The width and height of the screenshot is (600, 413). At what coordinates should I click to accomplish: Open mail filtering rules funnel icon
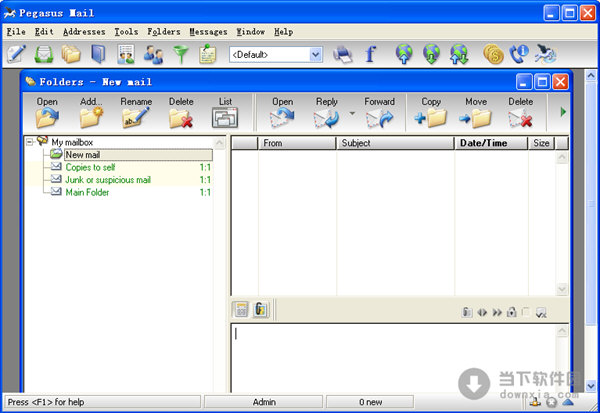coord(181,54)
